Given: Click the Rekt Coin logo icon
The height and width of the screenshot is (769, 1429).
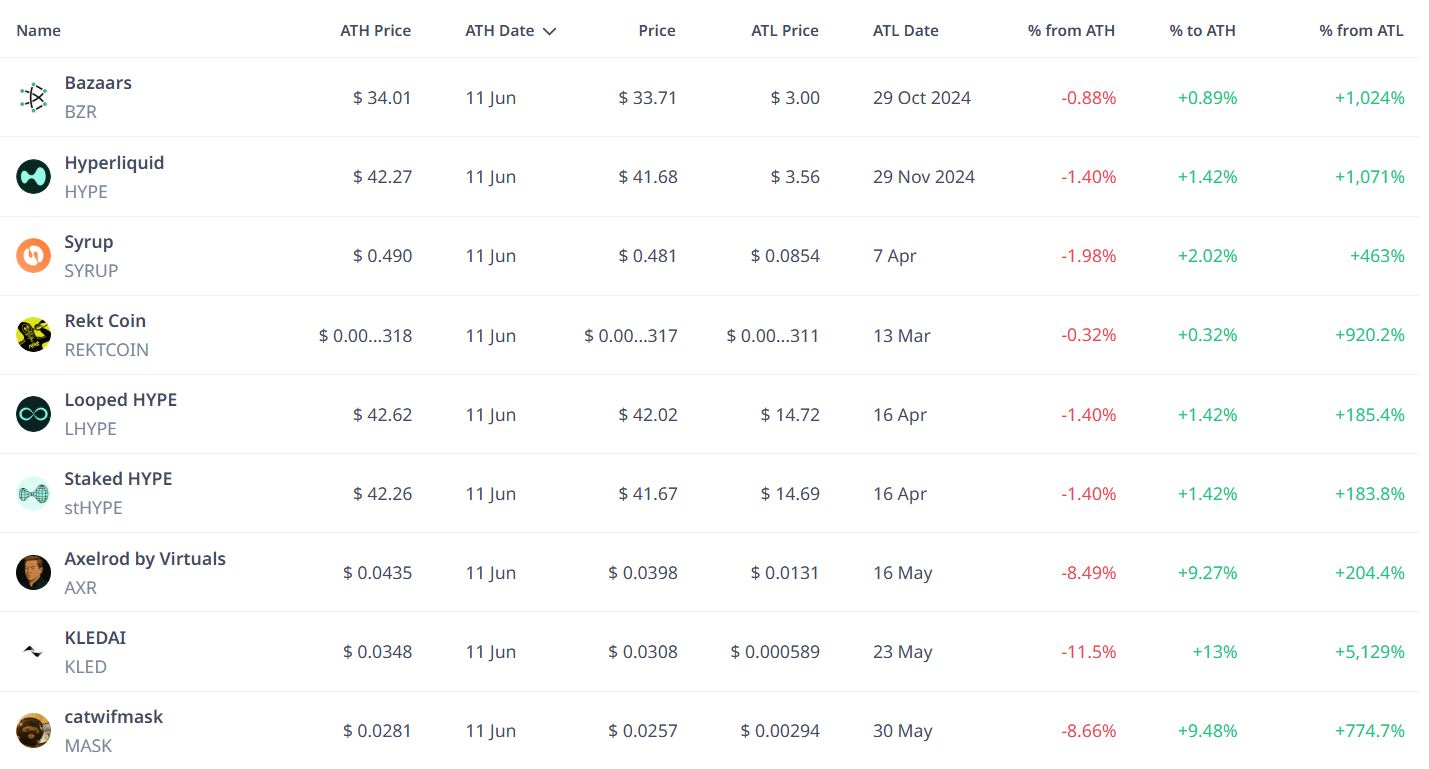Looking at the screenshot, I should (33, 335).
